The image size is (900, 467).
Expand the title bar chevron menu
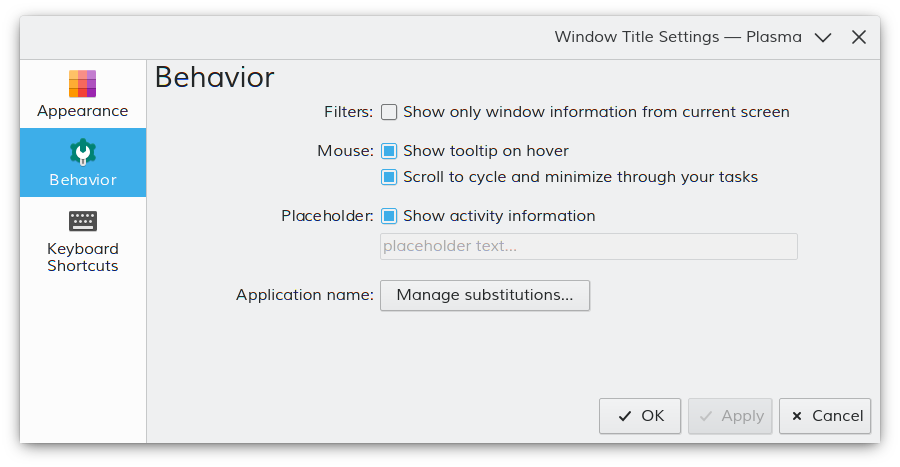pos(823,37)
